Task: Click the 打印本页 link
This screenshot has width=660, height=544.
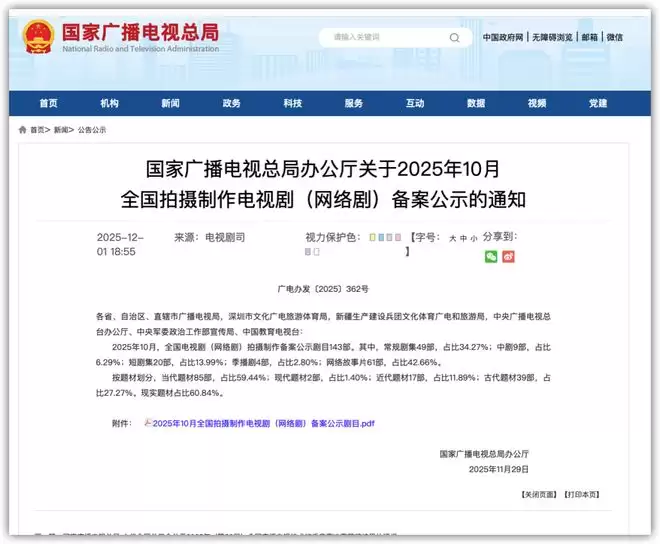Action: click(581, 494)
